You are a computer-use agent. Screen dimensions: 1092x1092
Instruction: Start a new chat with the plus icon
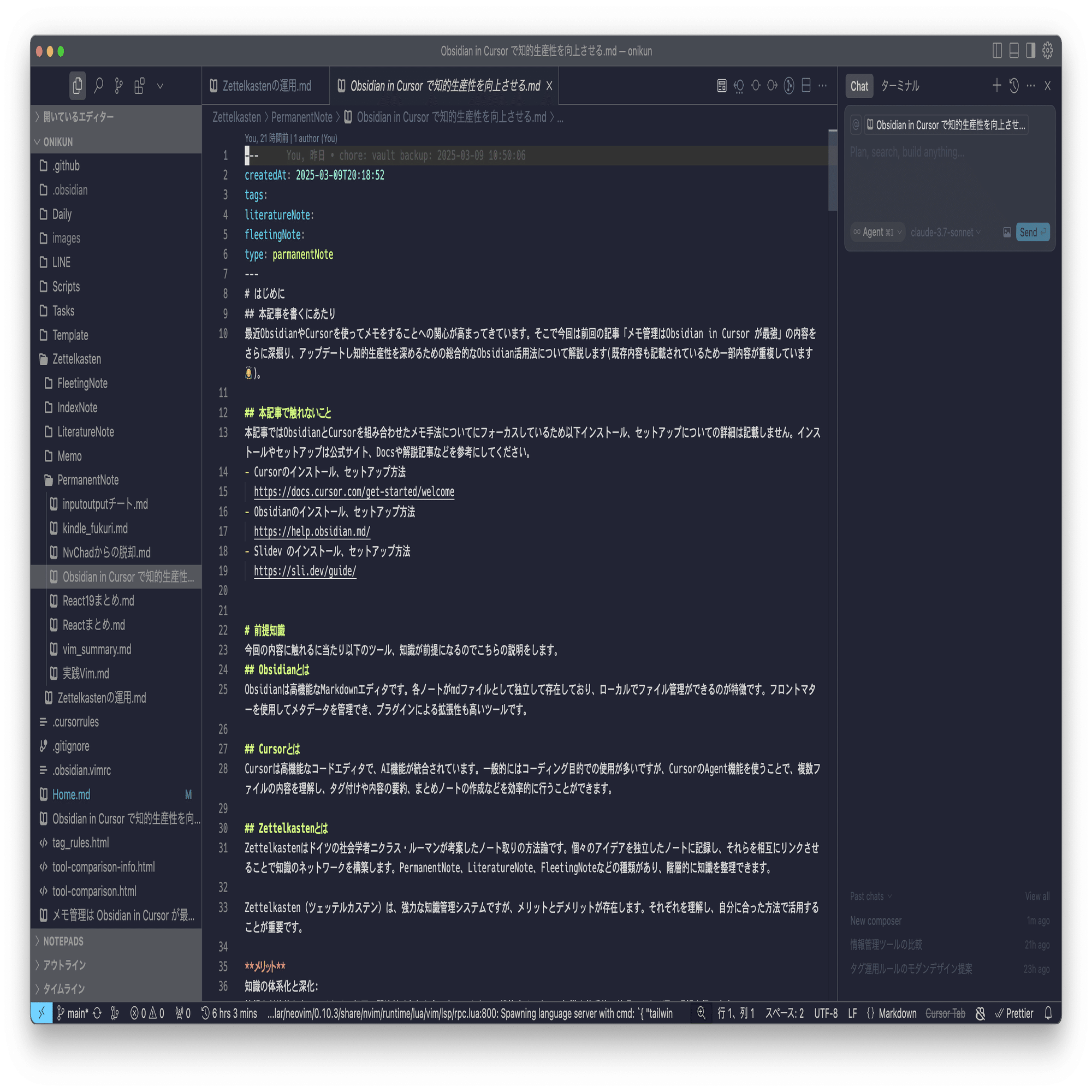pyautogui.click(x=997, y=86)
